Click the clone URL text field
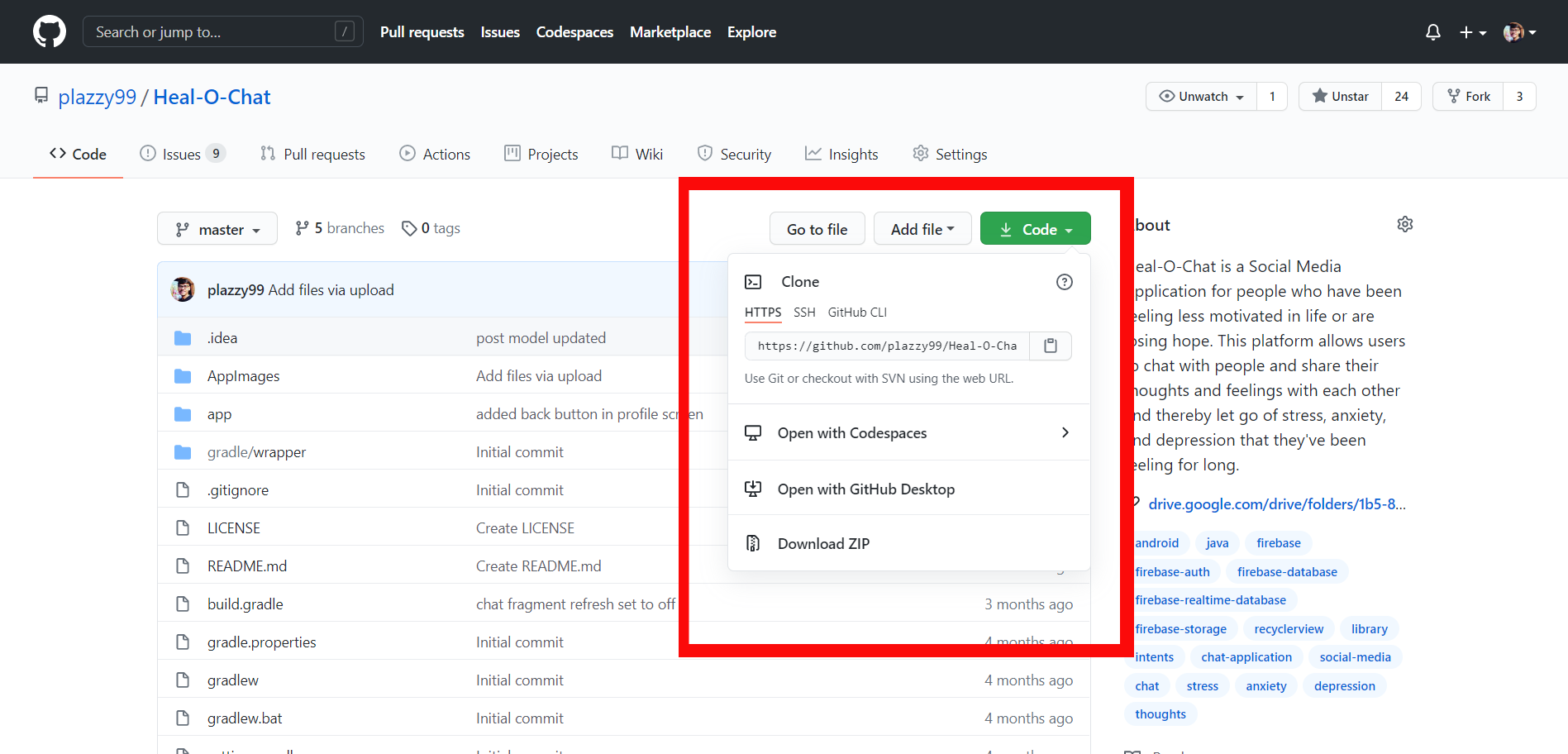This screenshot has width=1568, height=754. (887, 346)
